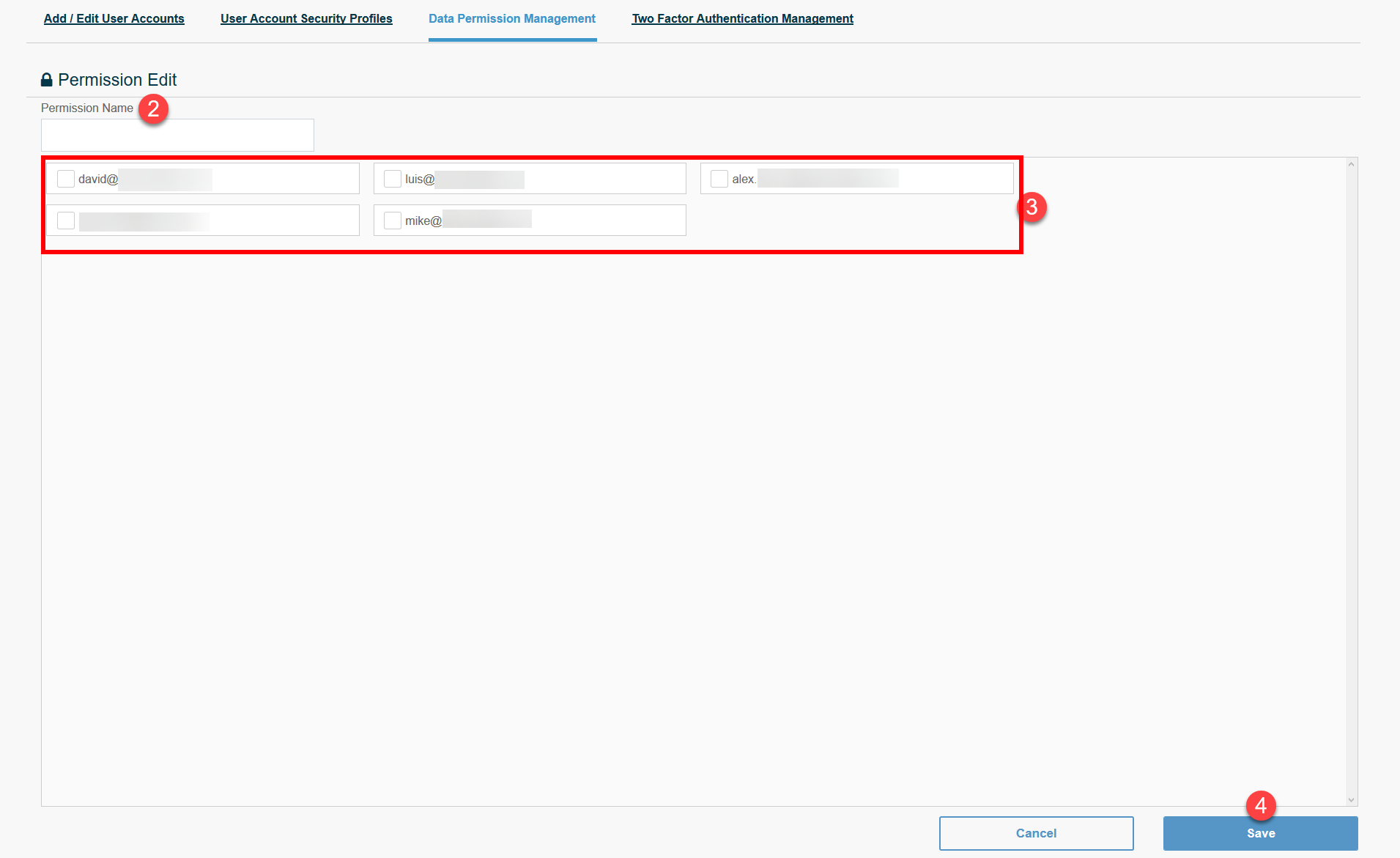Click the red numbered badge 3
This screenshot has height=858, width=1400.
[1033, 208]
